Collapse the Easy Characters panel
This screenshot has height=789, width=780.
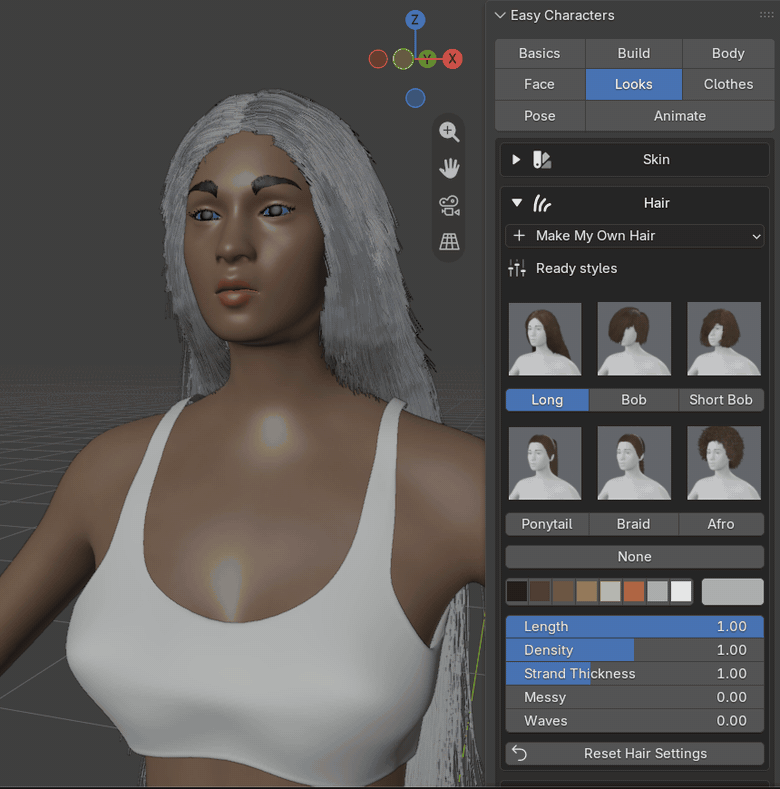pos(500,15)
